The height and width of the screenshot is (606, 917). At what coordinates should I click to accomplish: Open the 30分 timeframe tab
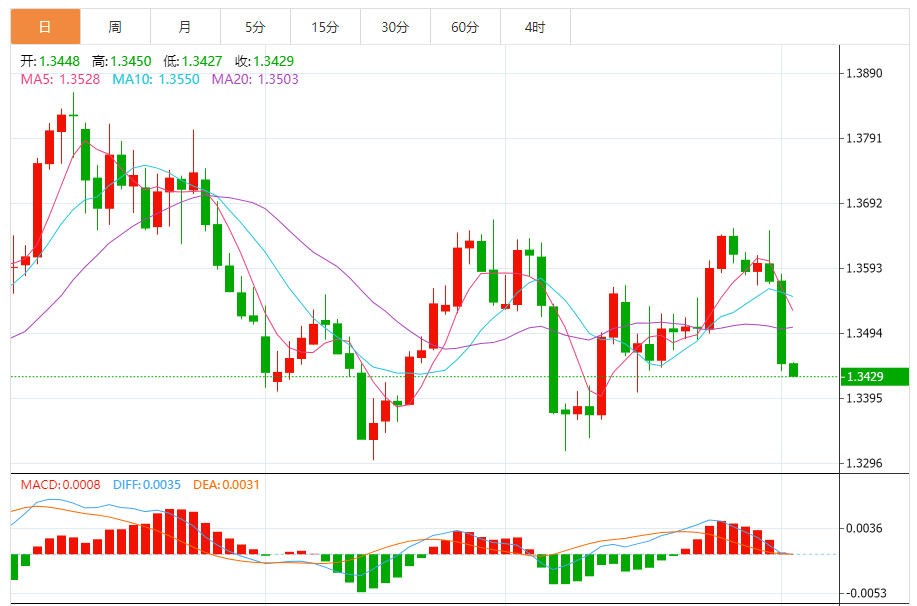click(x=395, y=27)
